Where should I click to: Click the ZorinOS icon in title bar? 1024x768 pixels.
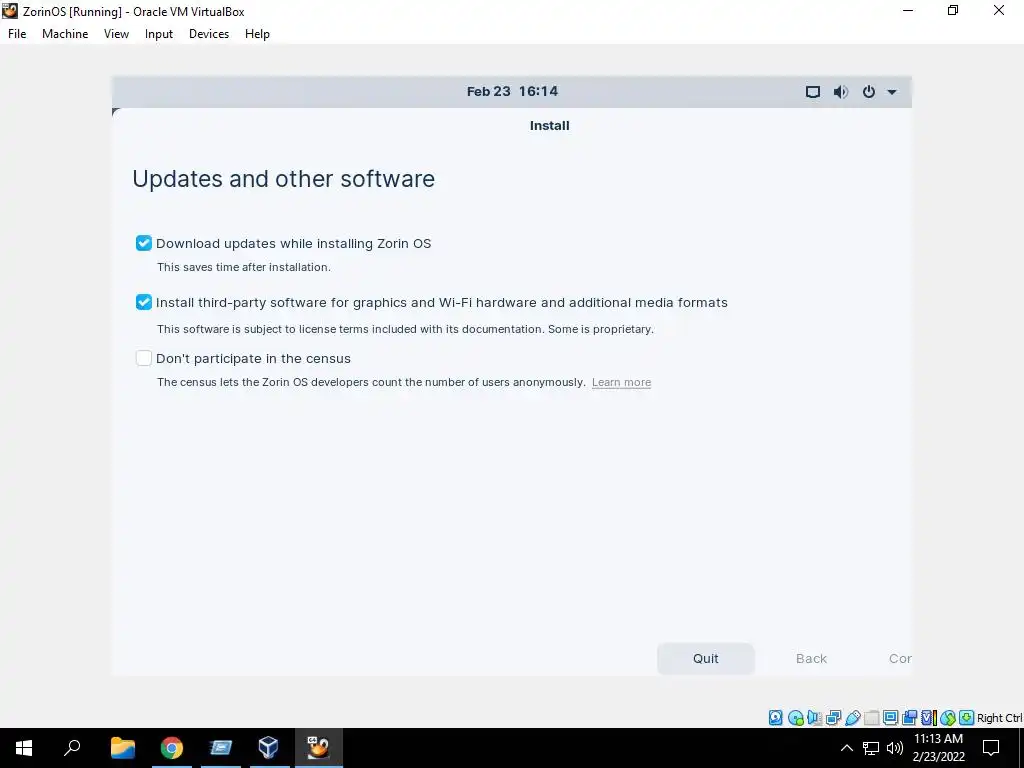tap(10, 10)
